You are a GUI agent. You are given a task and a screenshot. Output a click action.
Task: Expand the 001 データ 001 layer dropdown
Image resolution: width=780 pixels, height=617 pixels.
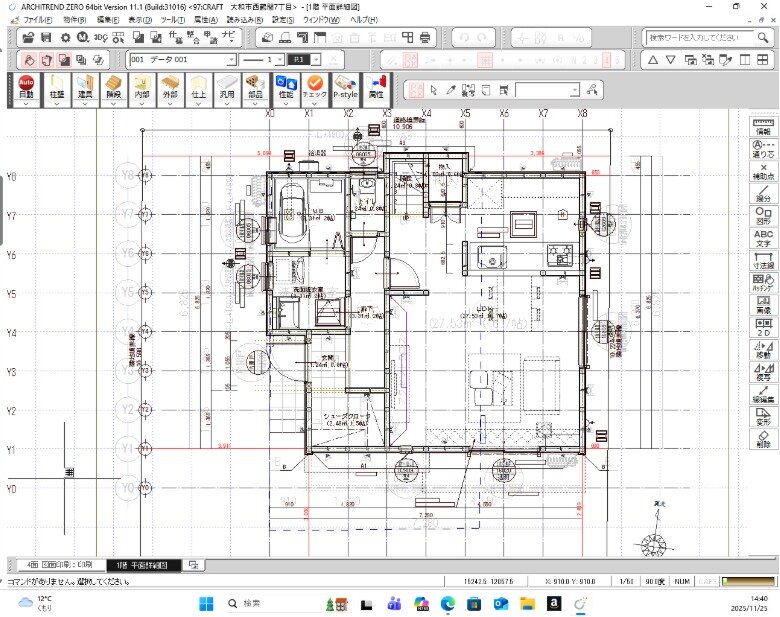232,60
